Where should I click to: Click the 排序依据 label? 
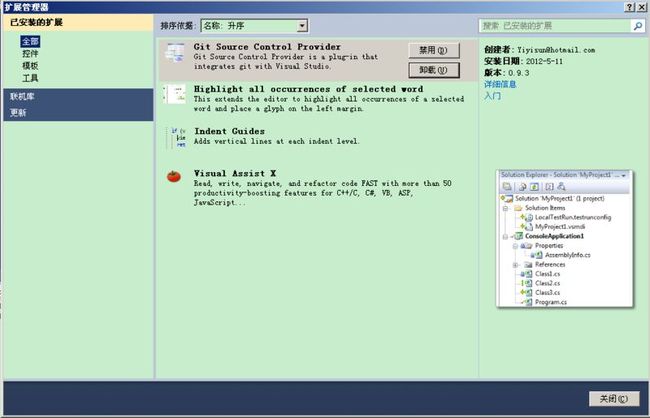(x=177, y=26)
